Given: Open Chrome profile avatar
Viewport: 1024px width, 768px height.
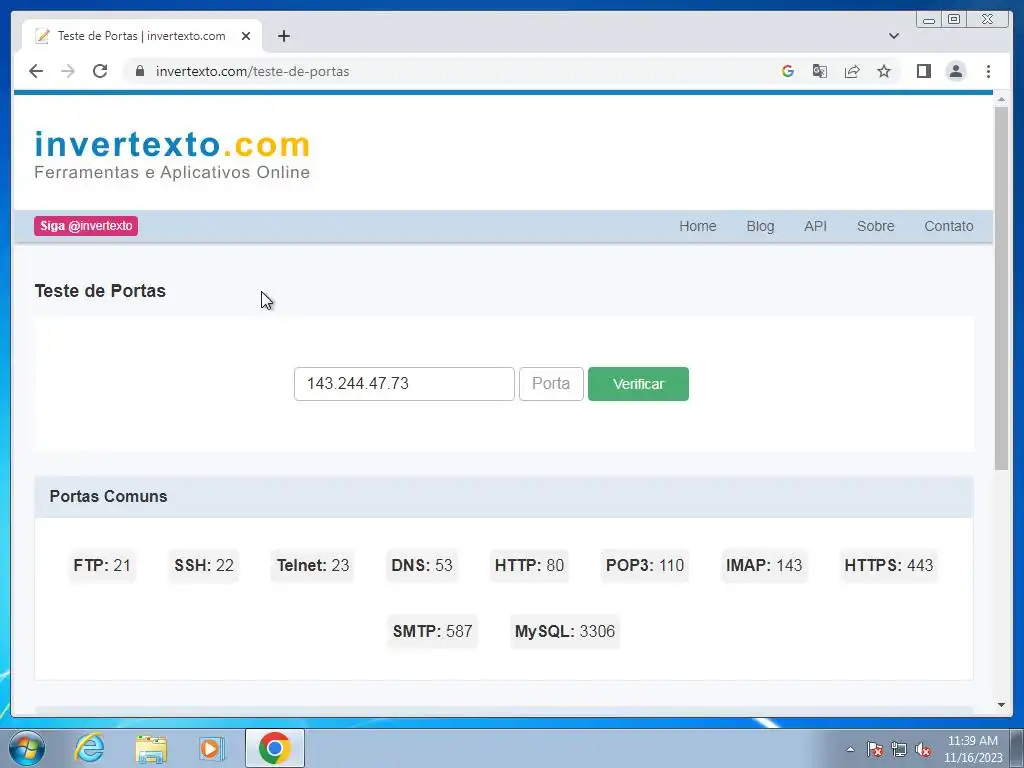Looking at the screenshot, I should coord(955,71).
